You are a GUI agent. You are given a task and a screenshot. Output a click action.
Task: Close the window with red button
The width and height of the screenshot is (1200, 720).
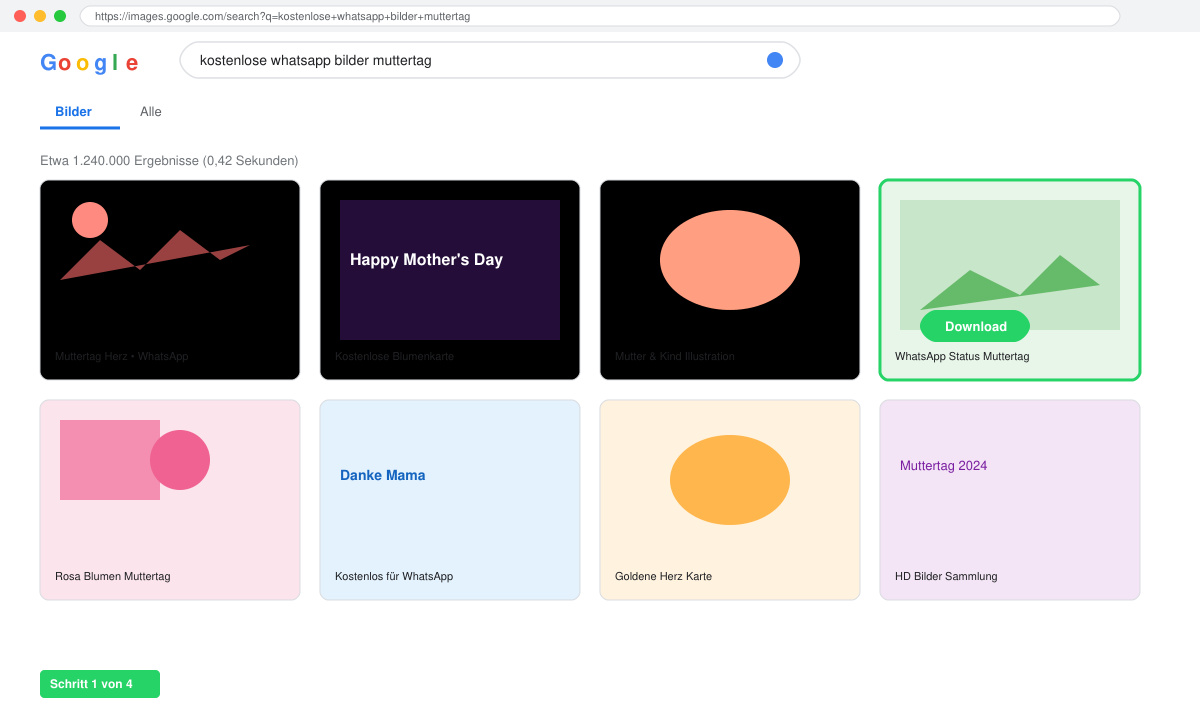(20, 16)
